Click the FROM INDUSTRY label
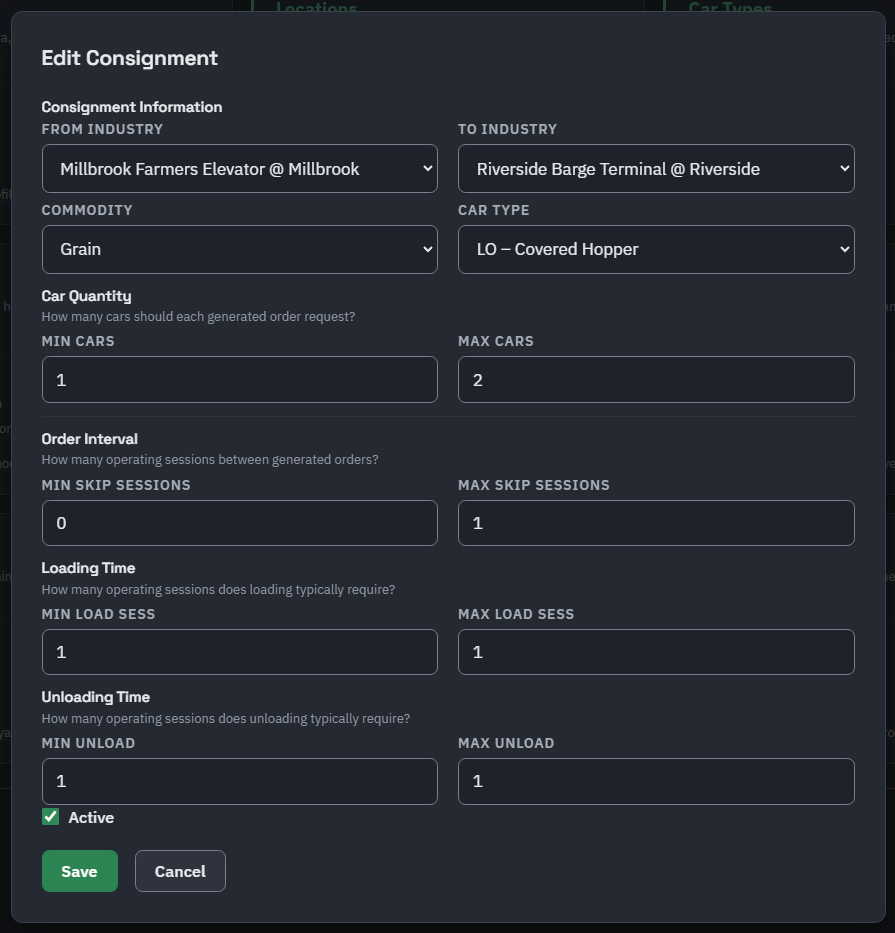The width and height of the screenshot is (895, 933). pyautogui.click(x=102, y=129)
